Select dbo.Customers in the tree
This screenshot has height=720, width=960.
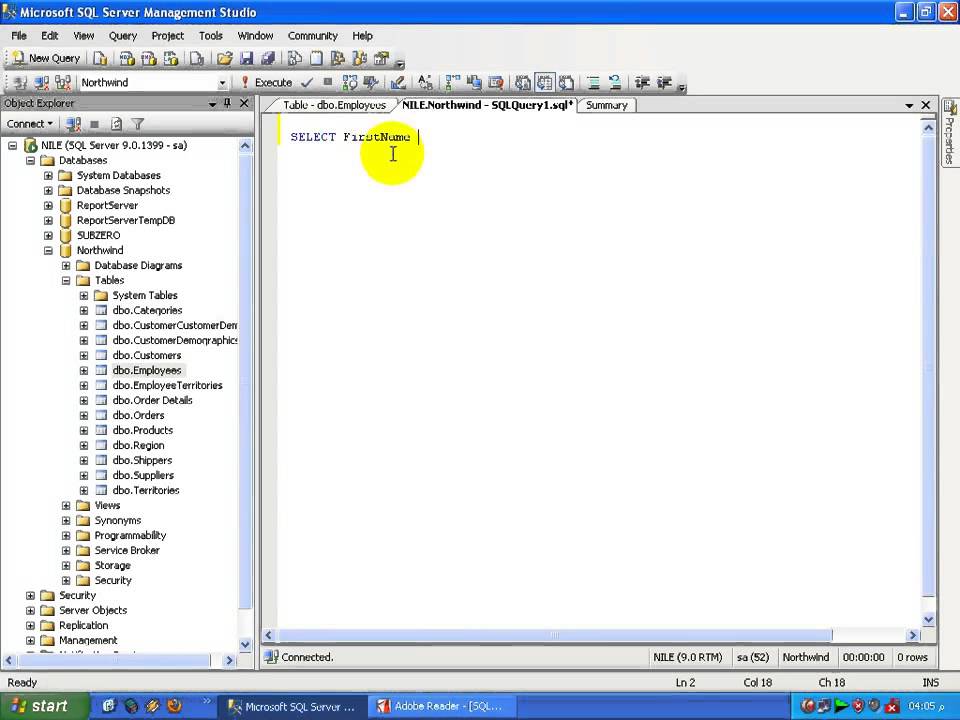click(x=147, y=356)
